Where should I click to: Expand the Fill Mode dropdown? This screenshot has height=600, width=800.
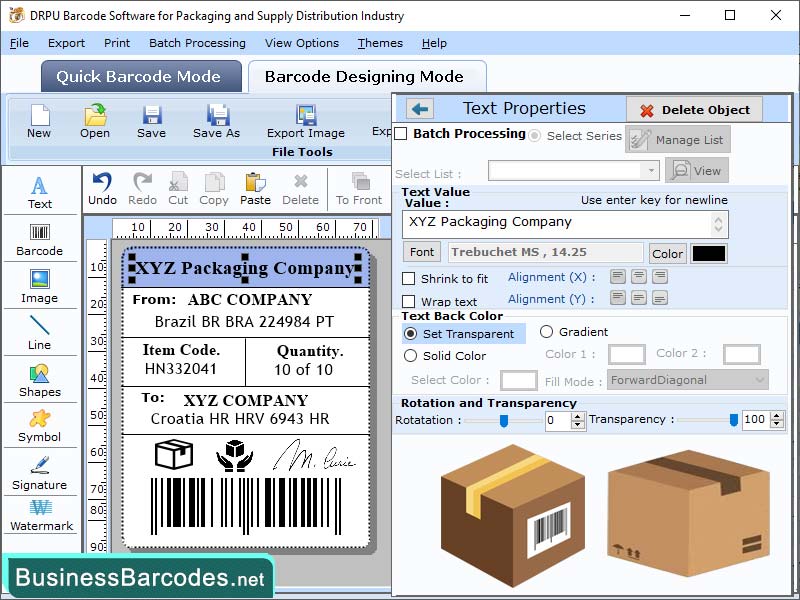point(688,380)
